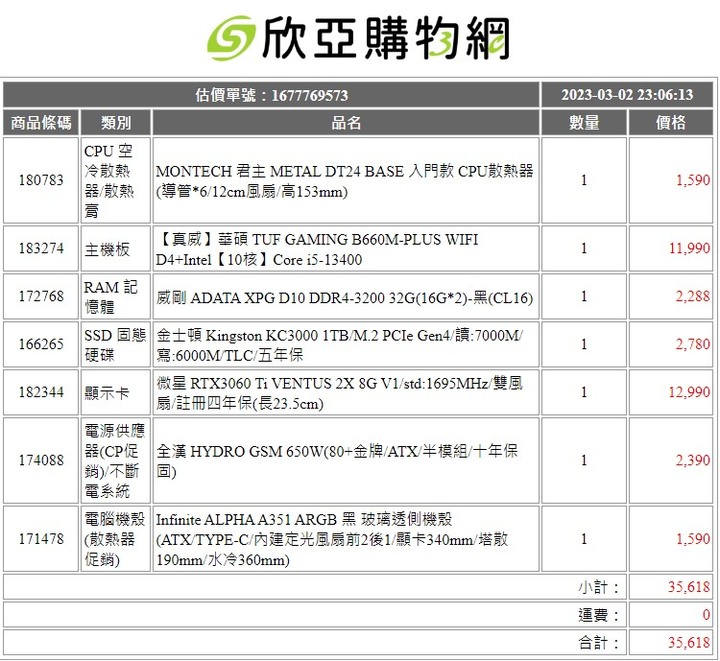The height and width of the screenshot is (661, 720).
Task: Click the 小計 amount 35,618
Action: (x=689, y=587)
